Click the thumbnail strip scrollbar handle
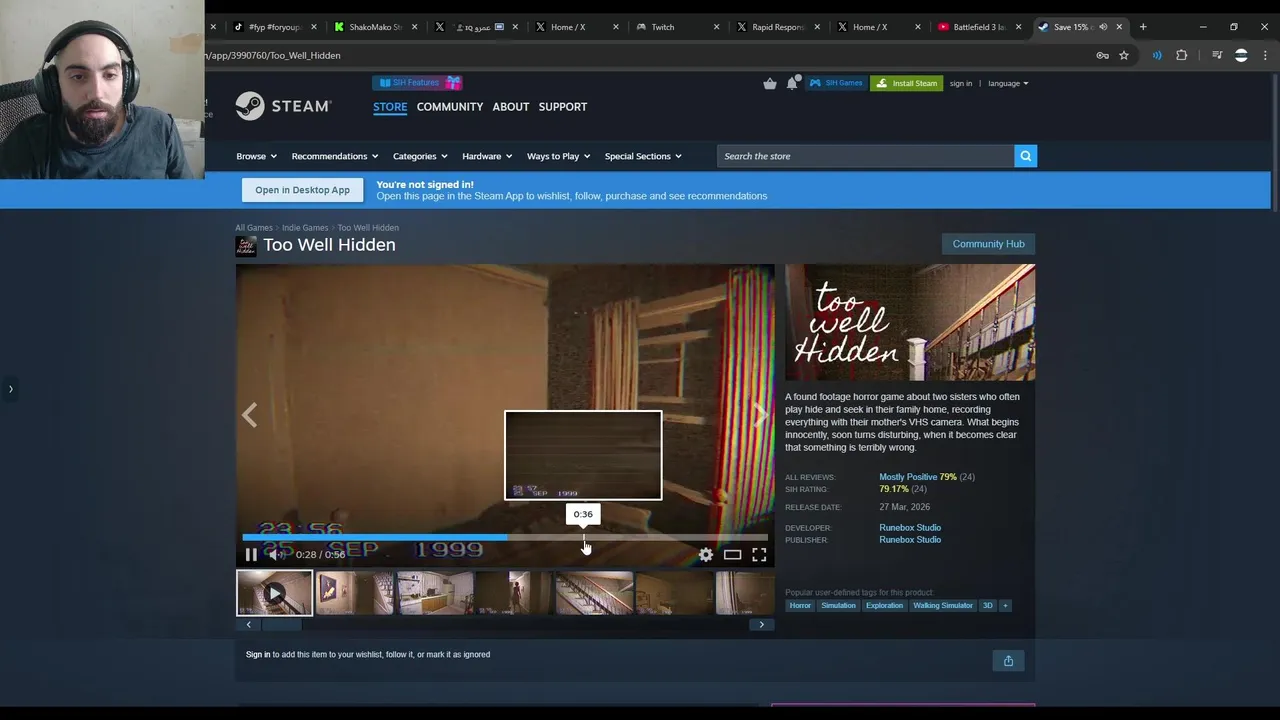Screen dimensions: 1280x720 282,625
